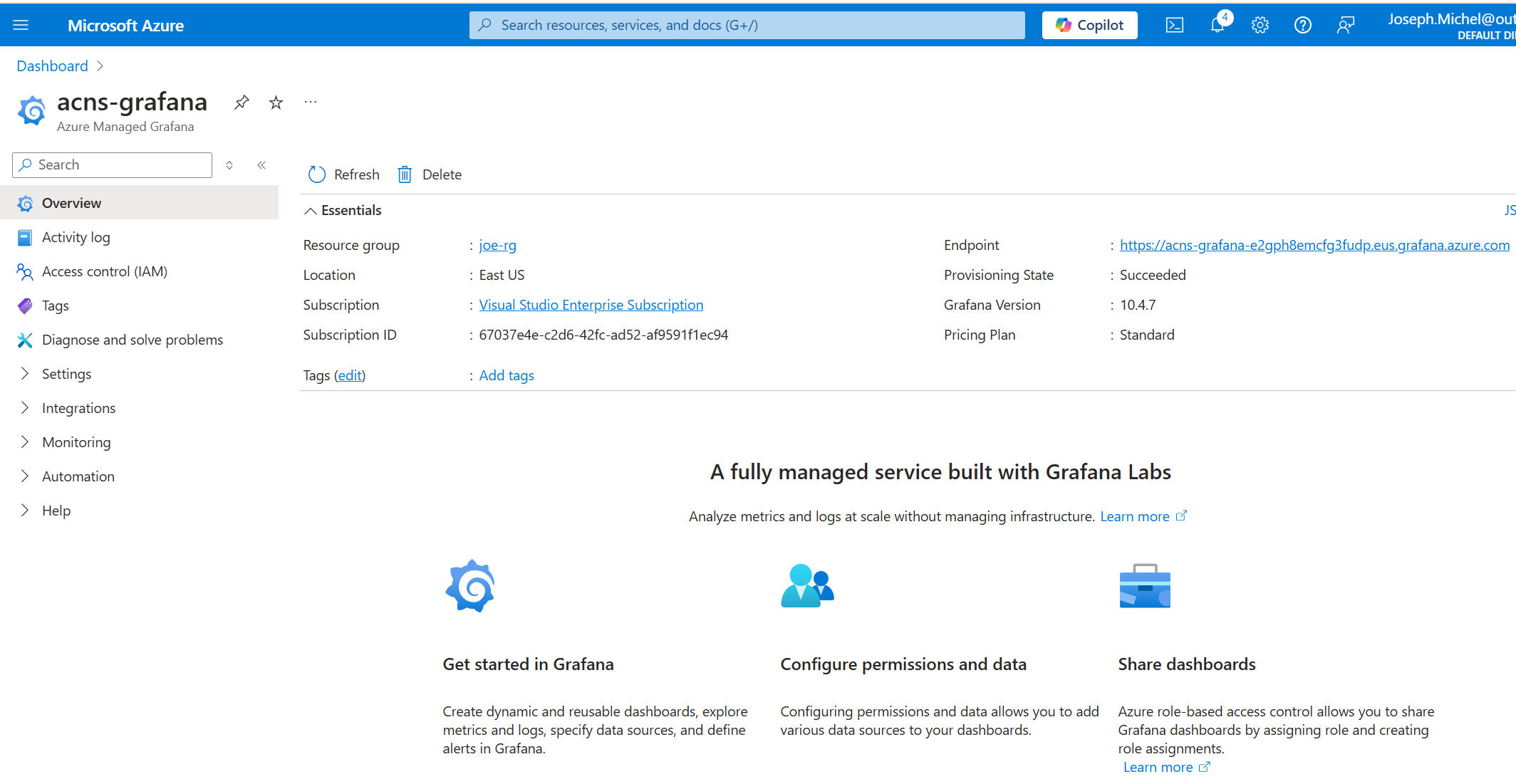This screenshot has width=1516, height=784.
Task: Open the help question mark icon
Action: (1302, 26)
